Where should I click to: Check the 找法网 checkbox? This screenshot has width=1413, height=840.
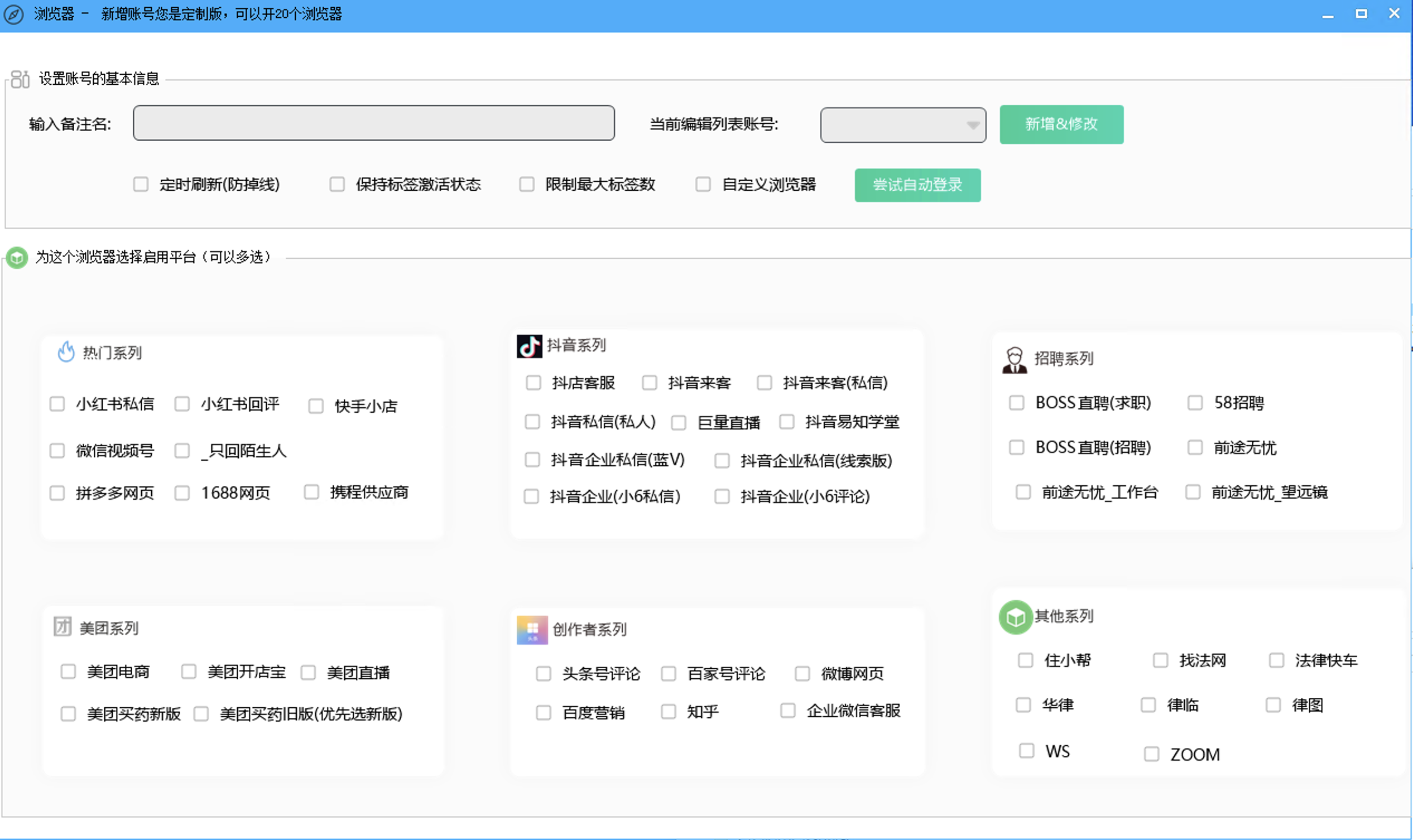click(1161, 661)
